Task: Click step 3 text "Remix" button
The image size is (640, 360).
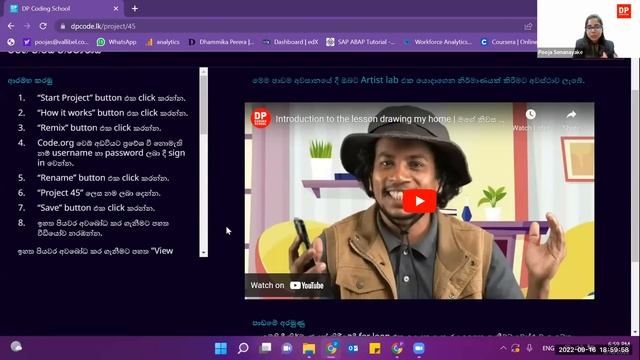Action: (x=99, y=128)
